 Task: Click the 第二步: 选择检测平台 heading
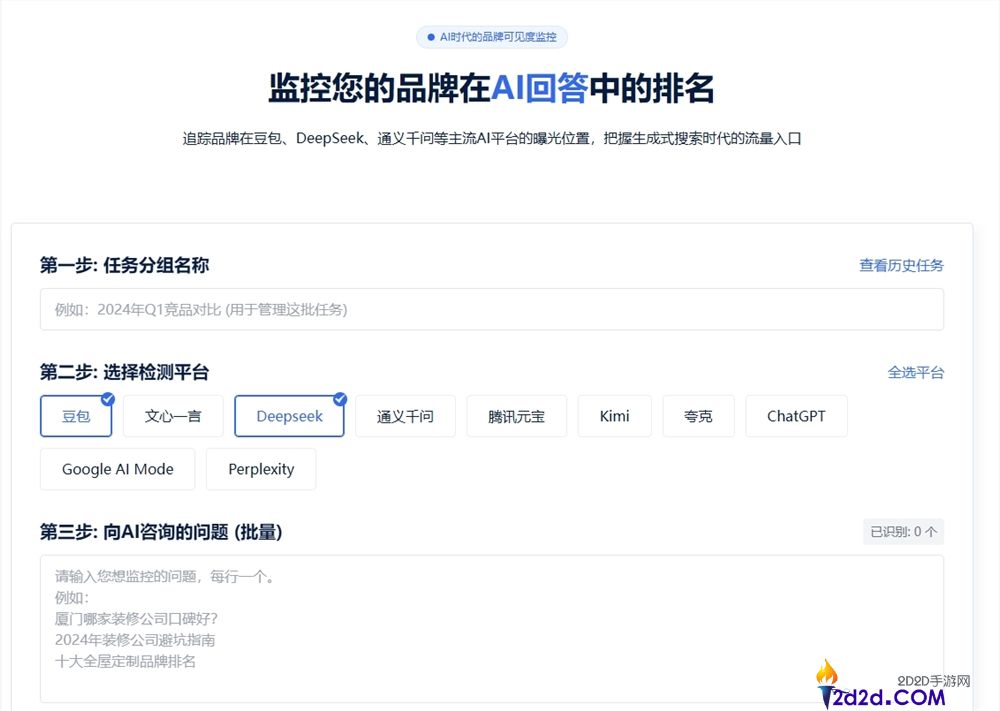[124, 372]
